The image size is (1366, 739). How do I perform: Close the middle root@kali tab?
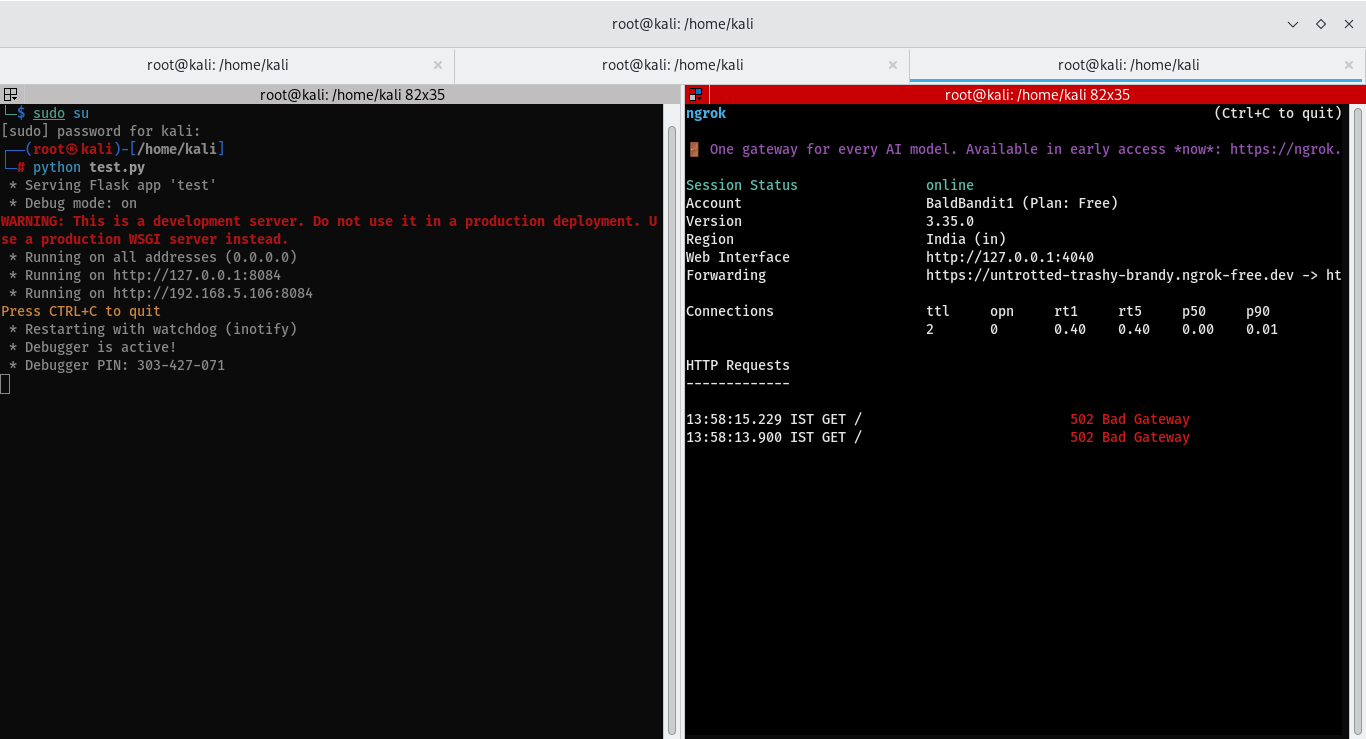click(x=893, y=65)
